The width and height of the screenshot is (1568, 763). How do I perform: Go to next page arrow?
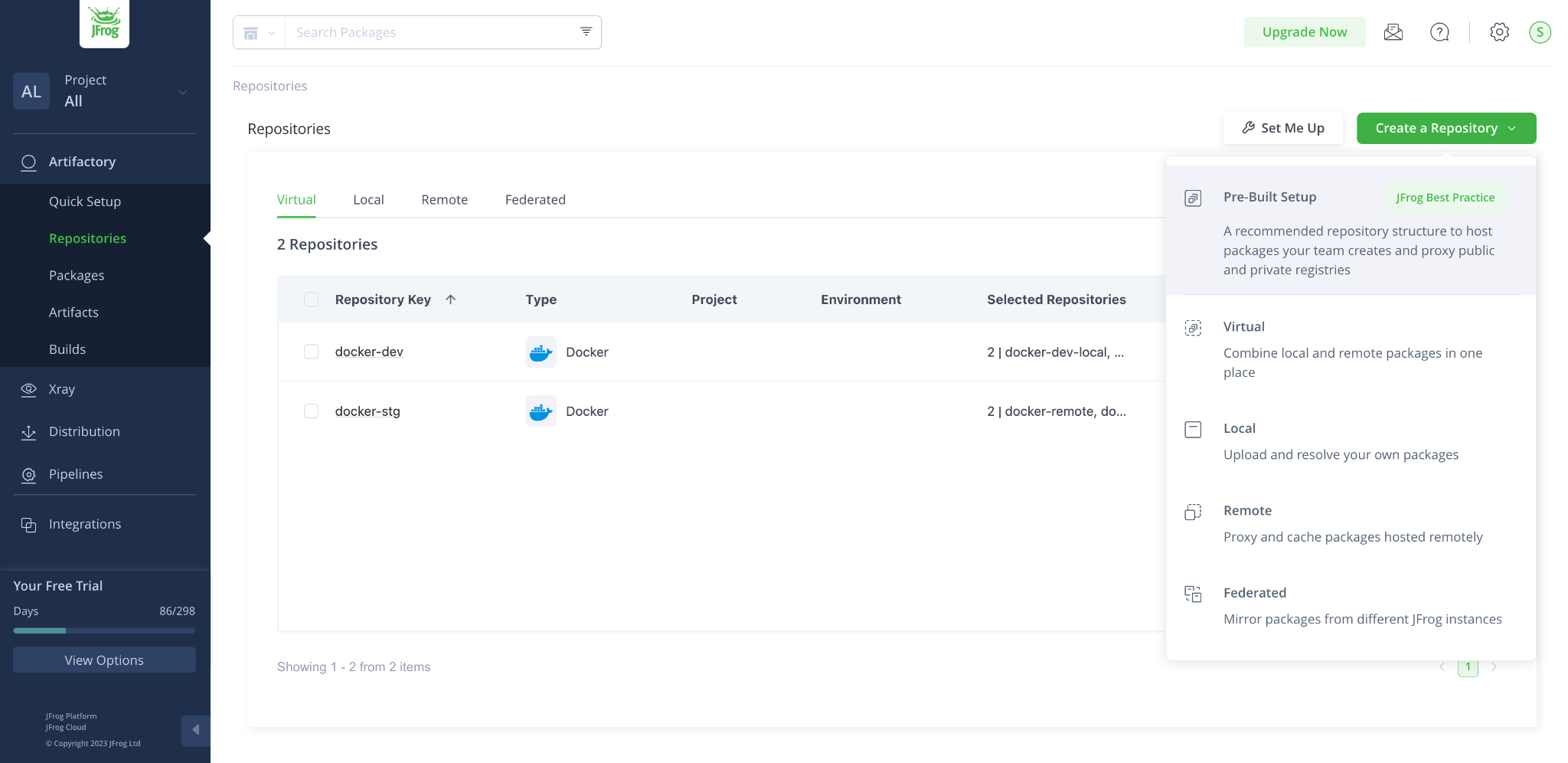coord(1494,667)
